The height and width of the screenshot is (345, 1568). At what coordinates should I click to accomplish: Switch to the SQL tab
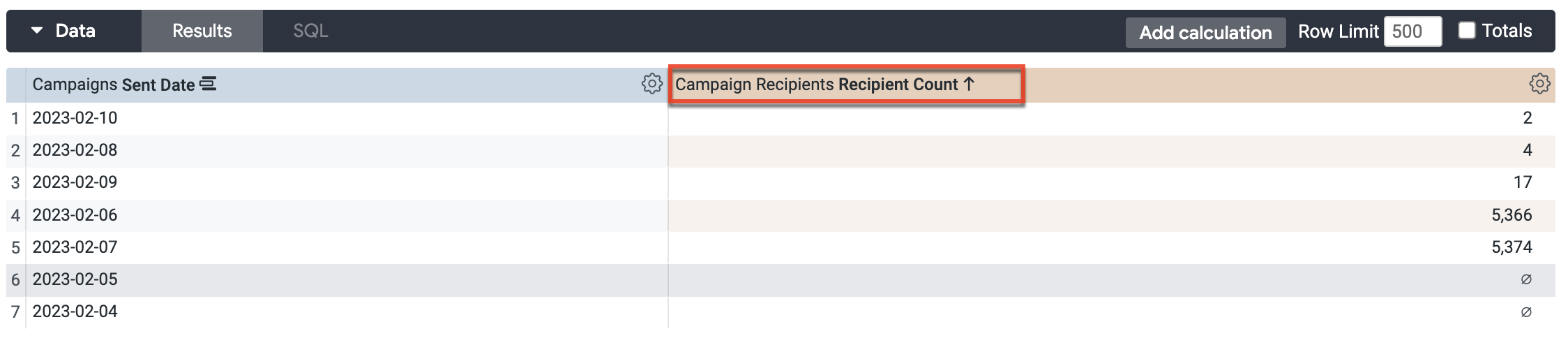click(x=310, y=31)
